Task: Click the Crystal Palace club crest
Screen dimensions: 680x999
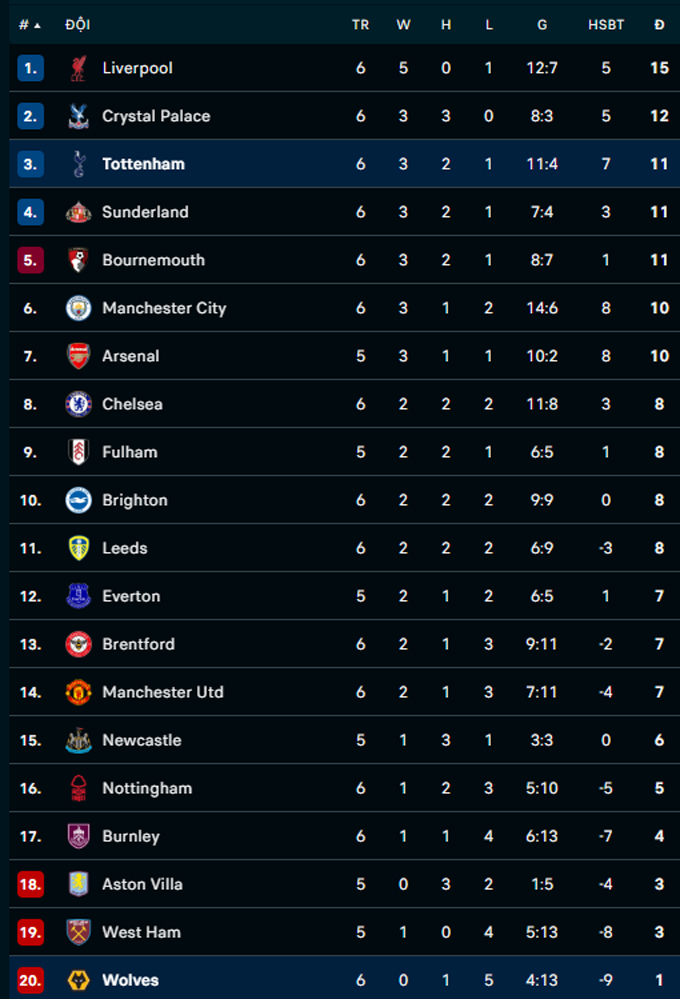Action: (x=78, y=116)
